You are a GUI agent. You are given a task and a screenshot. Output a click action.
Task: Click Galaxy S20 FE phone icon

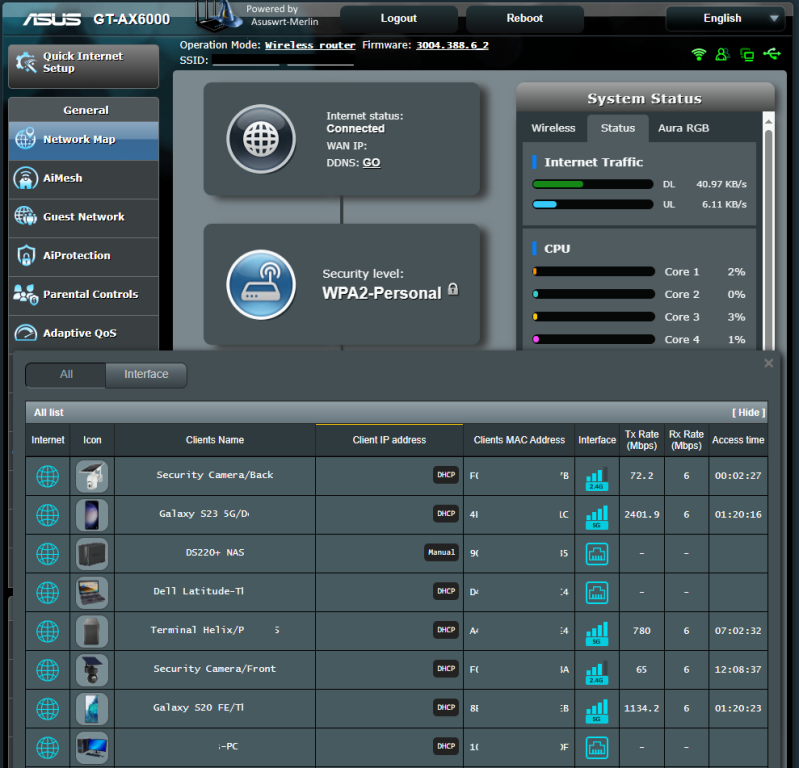92,708
